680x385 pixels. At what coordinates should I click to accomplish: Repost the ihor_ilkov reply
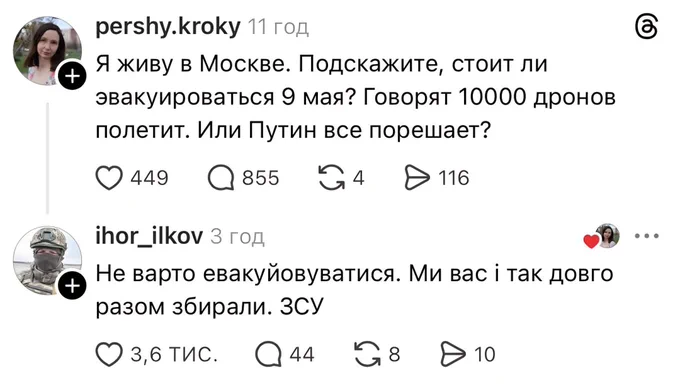coord(368,355)
